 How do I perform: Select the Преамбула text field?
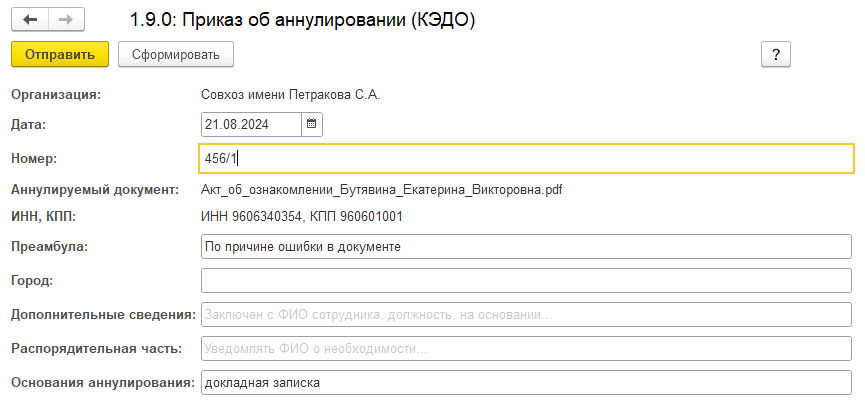(526, 246)
